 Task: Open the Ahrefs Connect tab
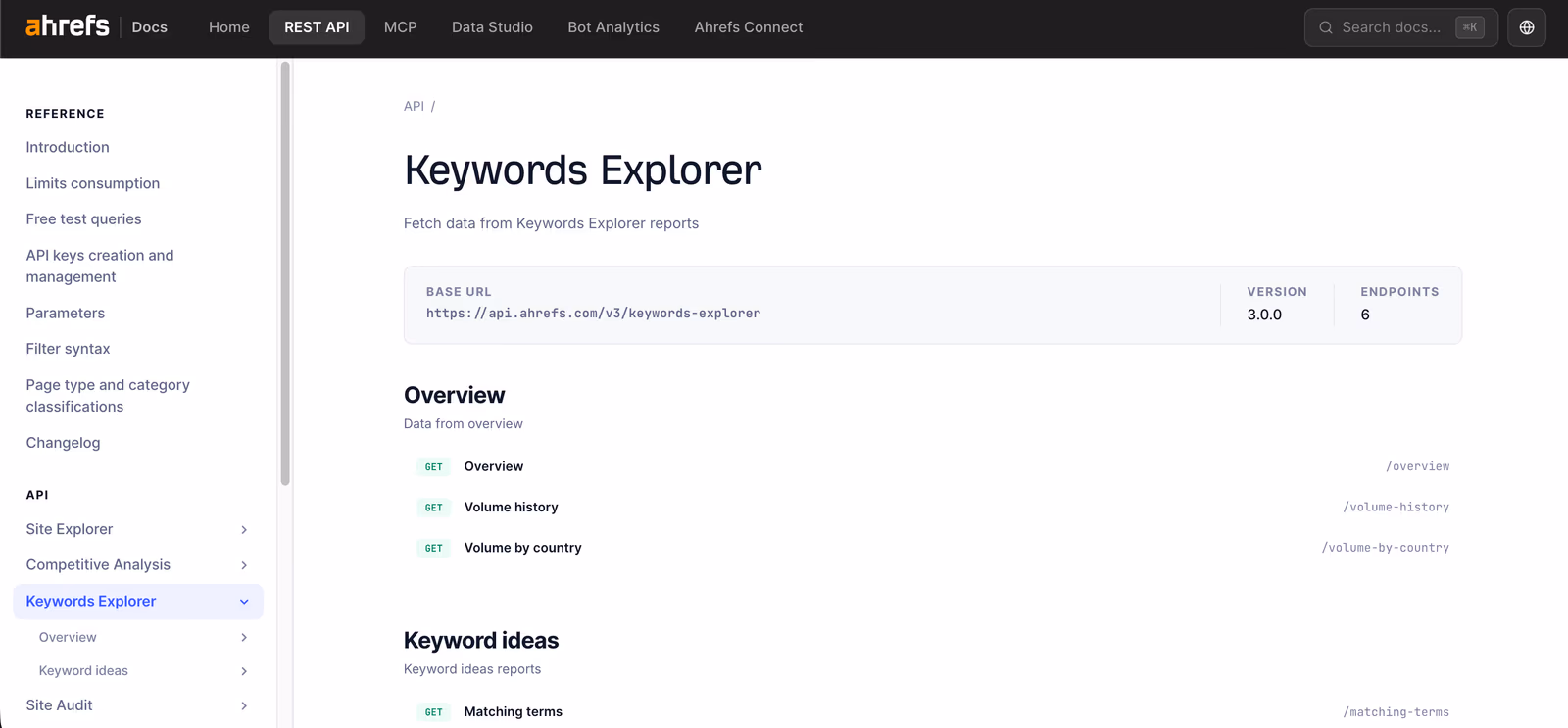(749, 27)
